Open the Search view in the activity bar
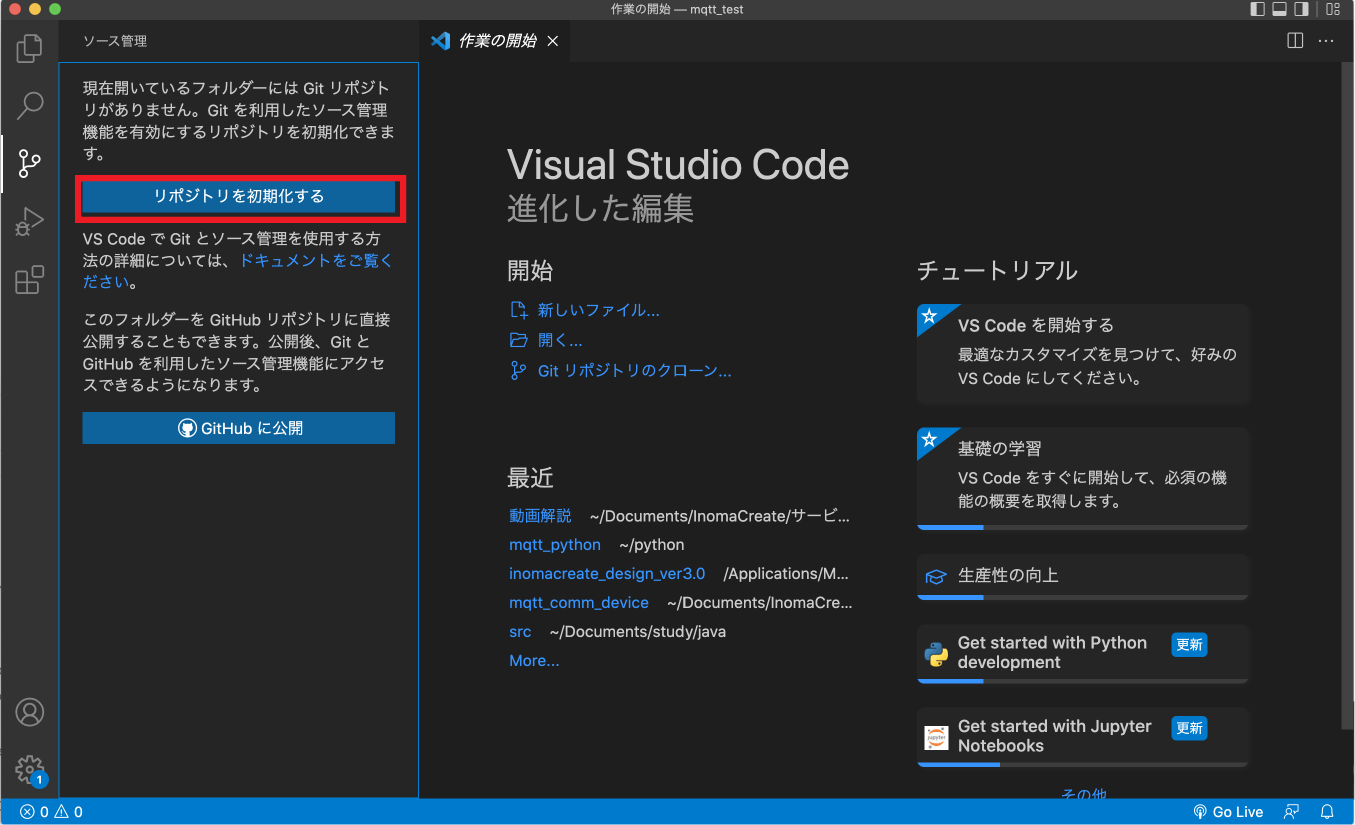Screen dimensions: 1355x825 click(x=30, y=105)
